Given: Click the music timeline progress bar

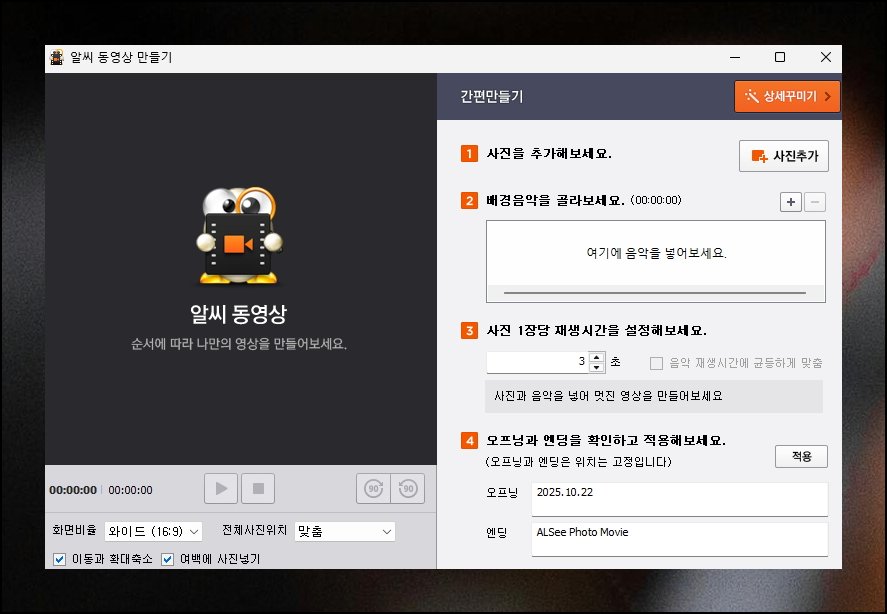Looking at the screenshot, I should 655,293.
